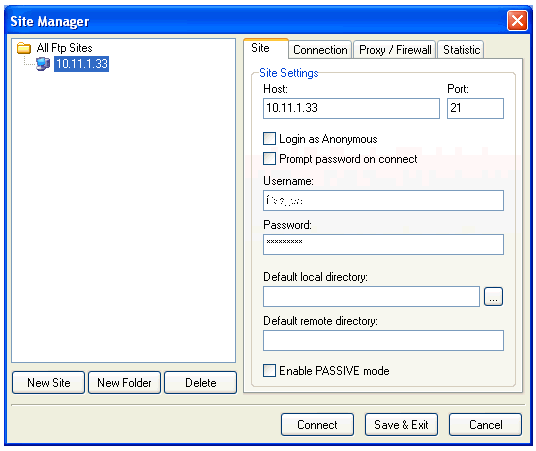
Task: Cancel the Site Manager dialog
Action: 485,425
